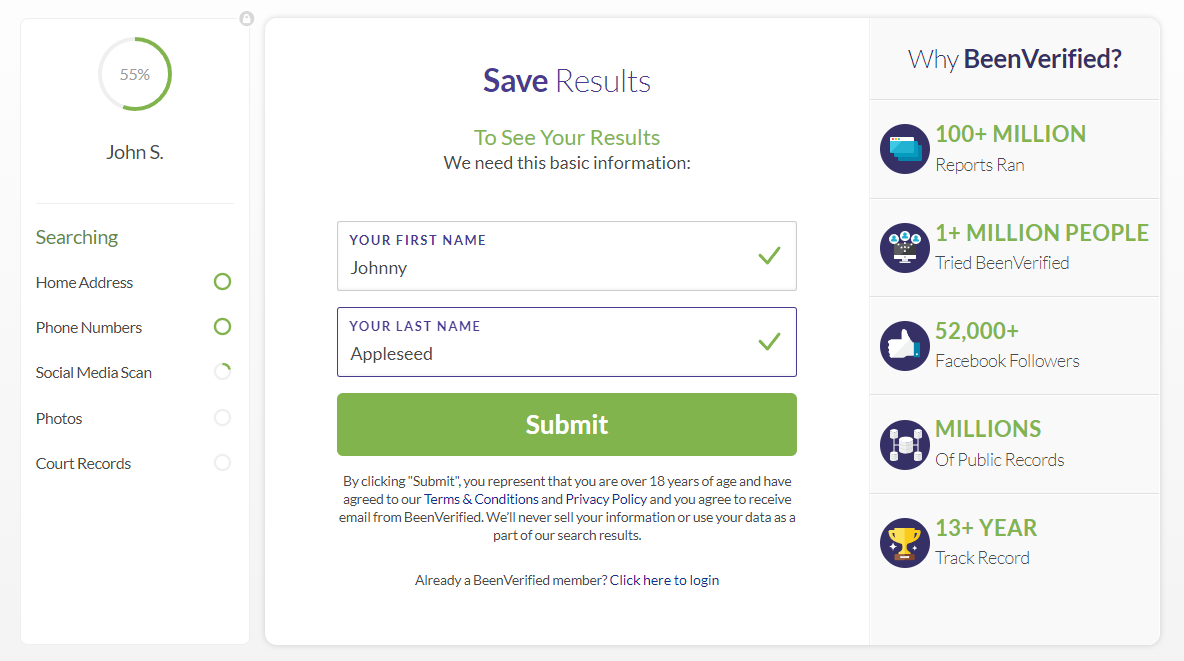Click the last name green checkmark

769,342
